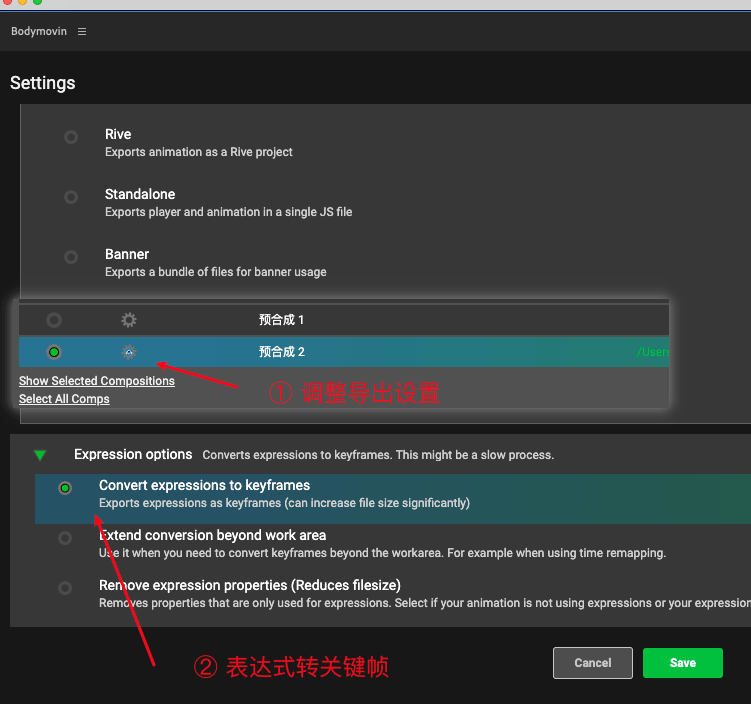Open the Bodymovin panel hamburger menu
Viewport: 751px width, 704px height.
coord(82,31)
